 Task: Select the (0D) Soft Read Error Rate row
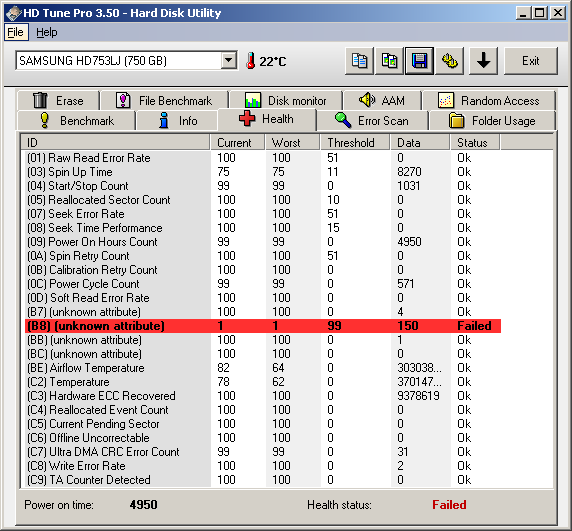pos(263,298)
